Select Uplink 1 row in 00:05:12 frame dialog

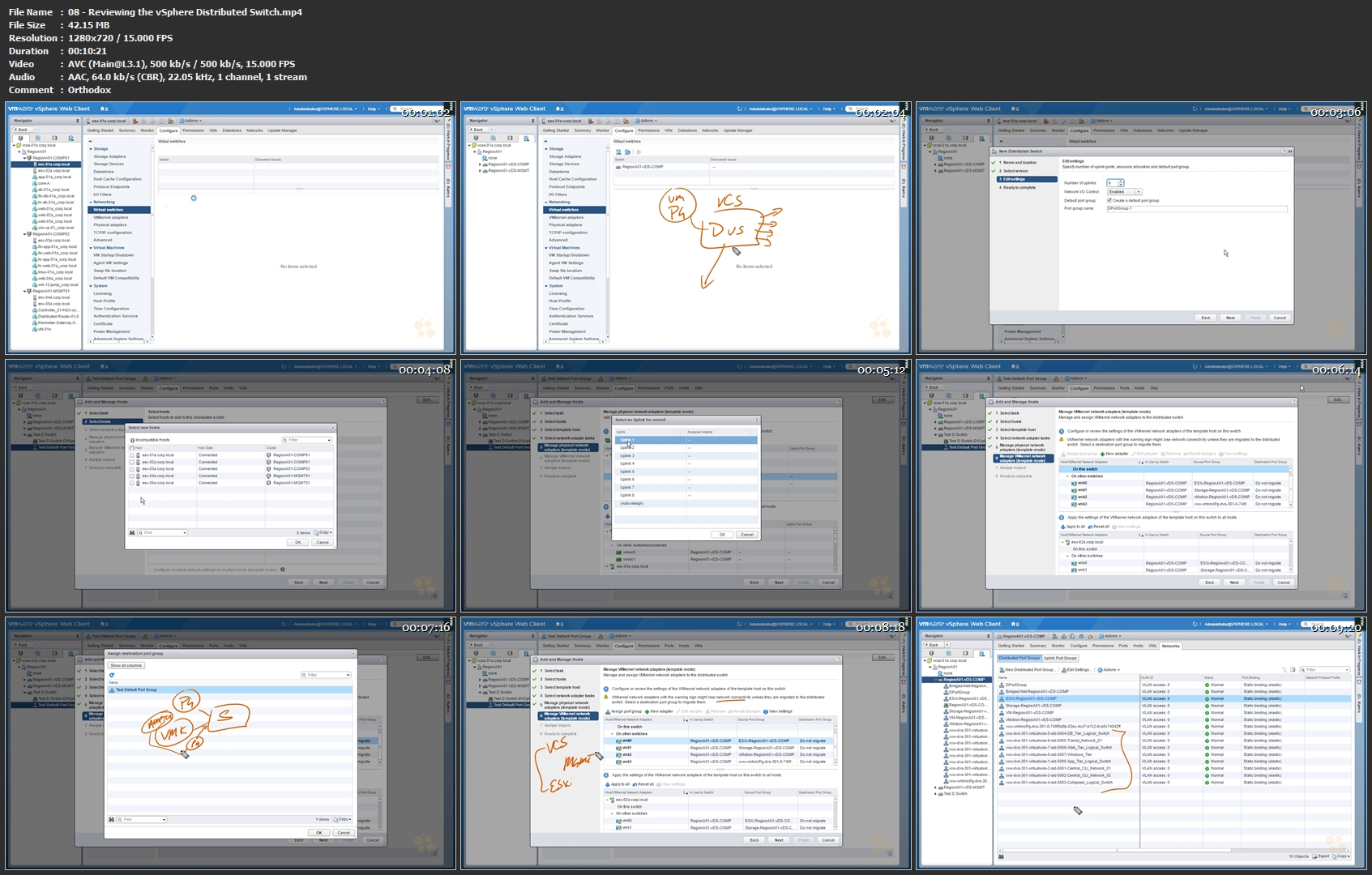coord(685,440)
